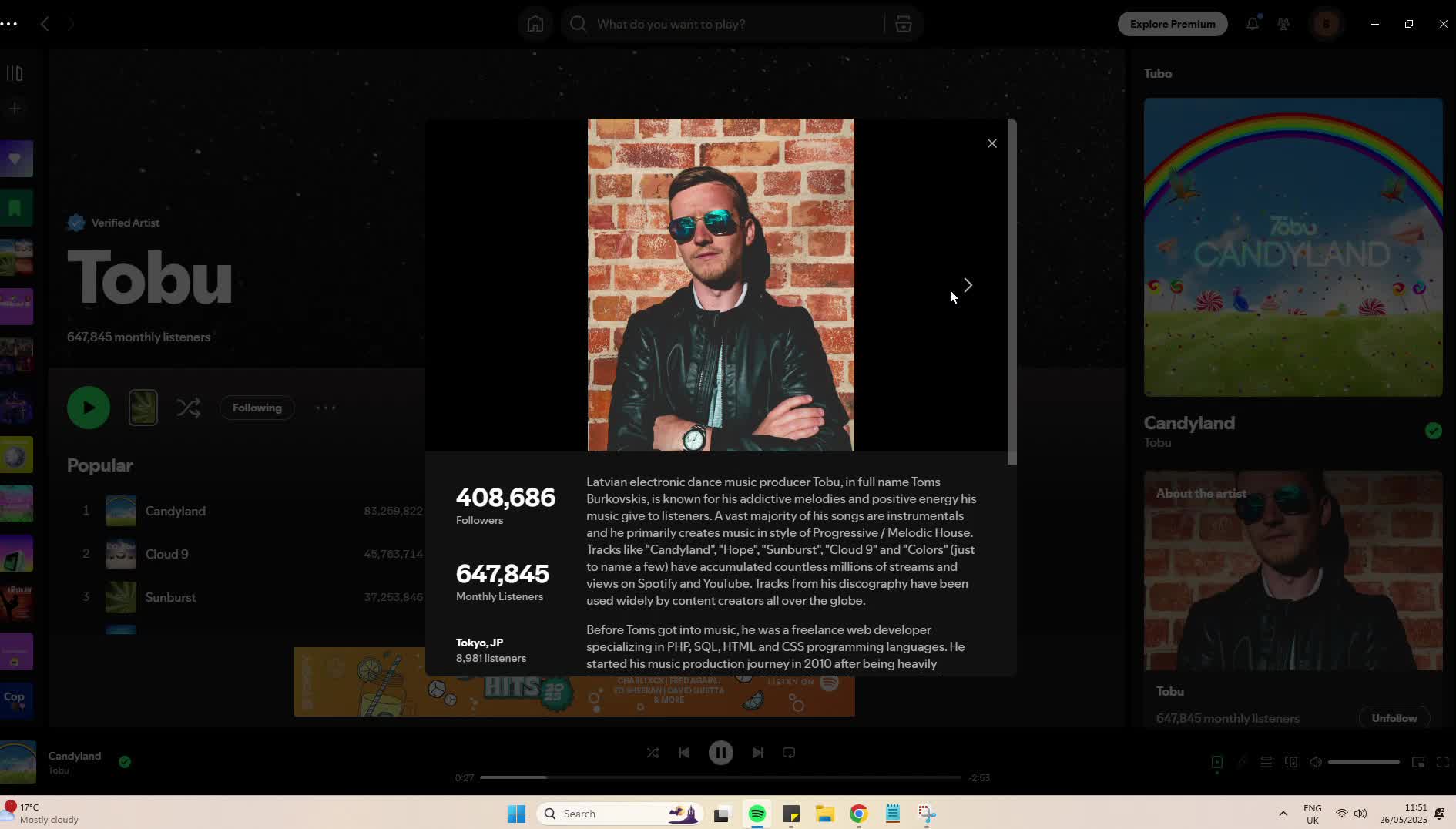Toggle shuffle in the player bar
Image resolution: width=1456 pixels, height=829 pixels.
653,753
